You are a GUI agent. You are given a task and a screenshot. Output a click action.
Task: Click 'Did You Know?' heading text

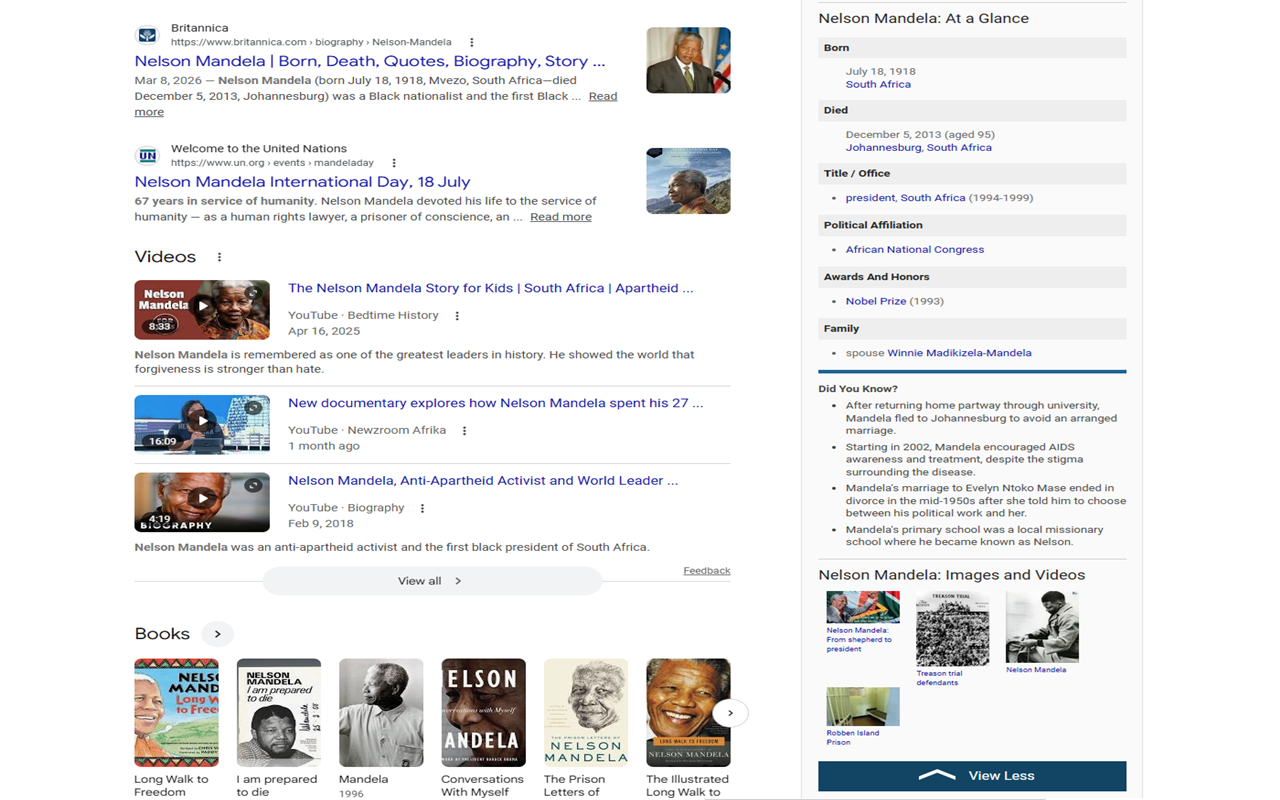858,389
